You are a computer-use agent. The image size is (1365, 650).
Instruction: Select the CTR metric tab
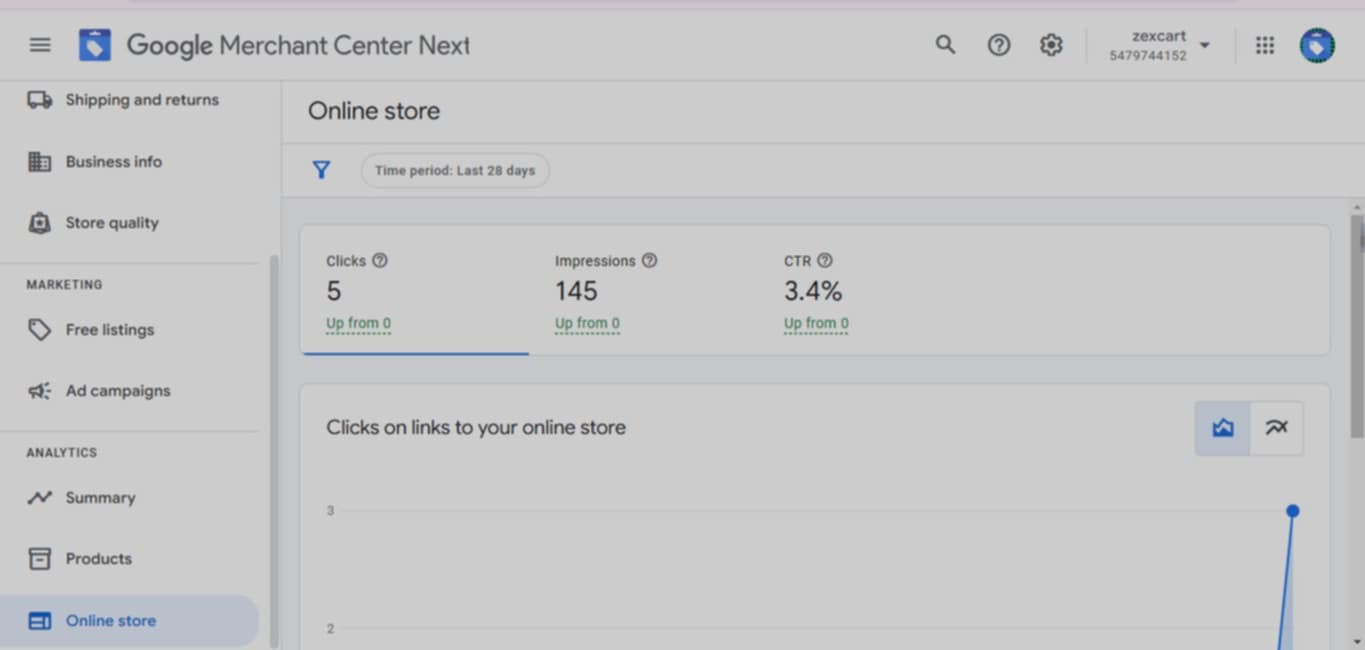tap(872, 290)
